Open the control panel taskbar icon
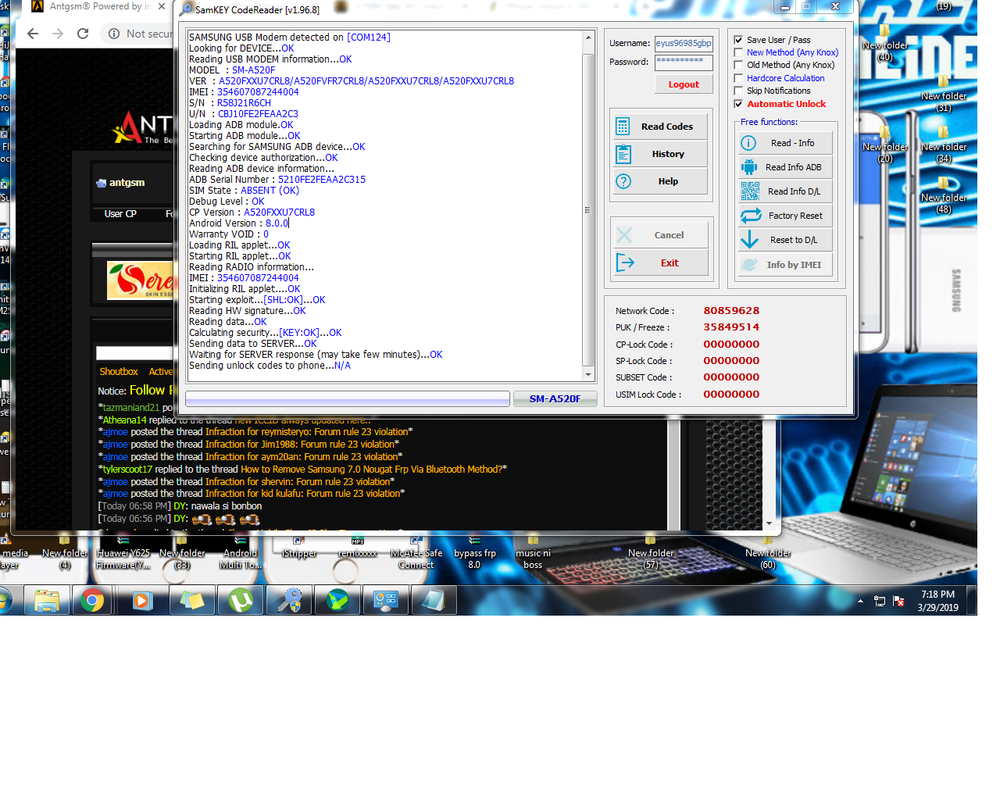This screenshot has height=800, width=1000. [x=386, y=601]
